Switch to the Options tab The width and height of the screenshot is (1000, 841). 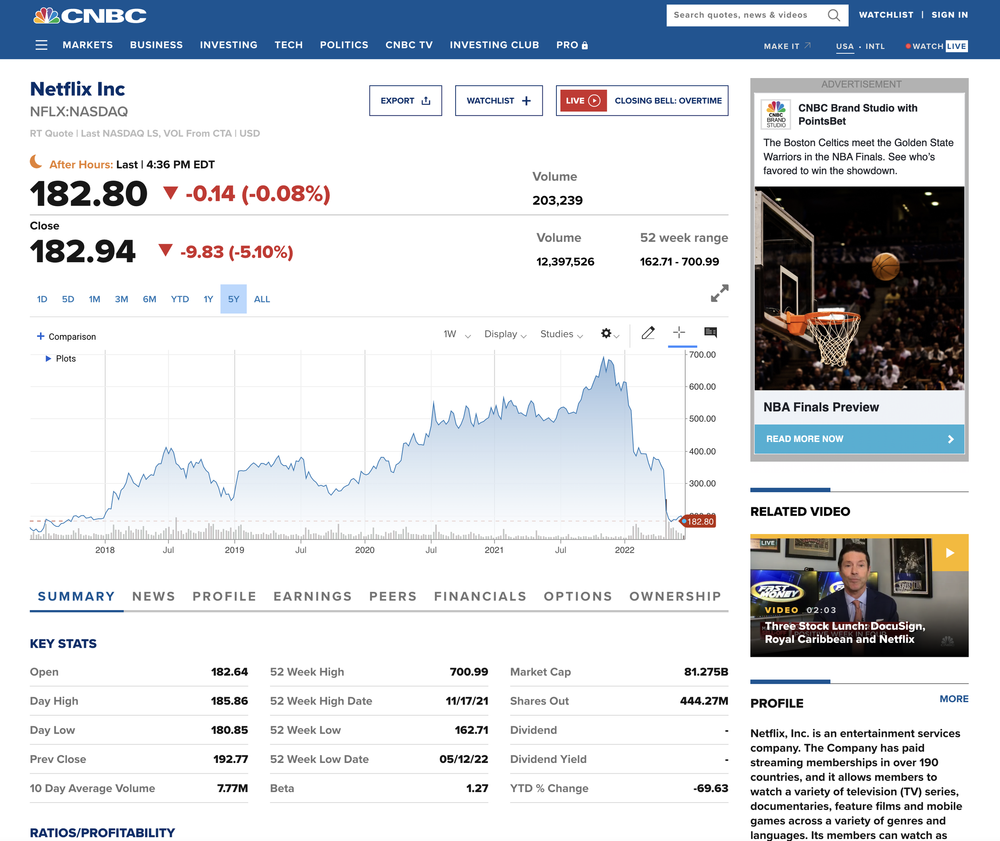pos(578,596)
